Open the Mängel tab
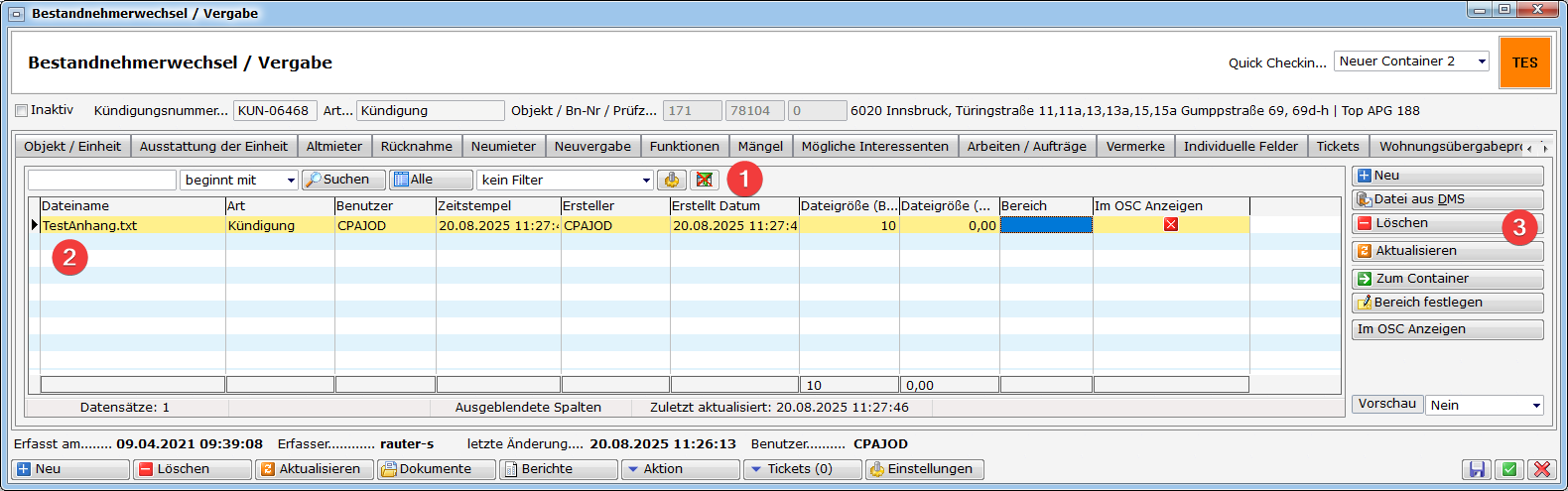1568x491 pixels. [760, 146]
